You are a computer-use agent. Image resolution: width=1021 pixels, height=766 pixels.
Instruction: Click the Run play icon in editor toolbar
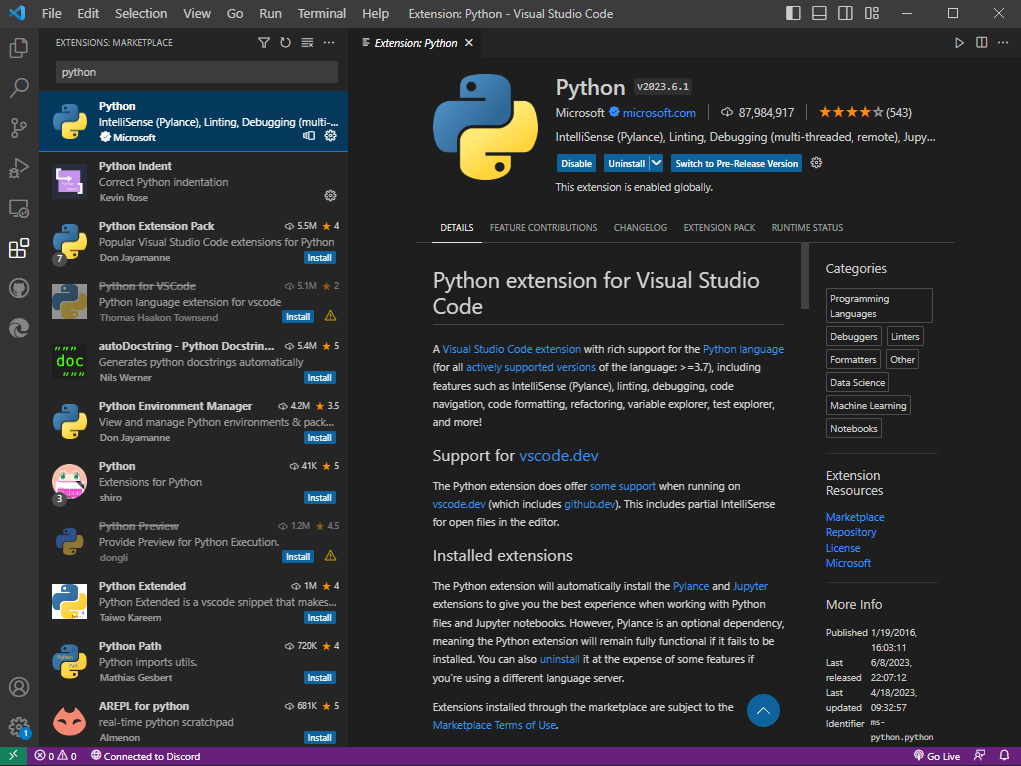(959, 43)
